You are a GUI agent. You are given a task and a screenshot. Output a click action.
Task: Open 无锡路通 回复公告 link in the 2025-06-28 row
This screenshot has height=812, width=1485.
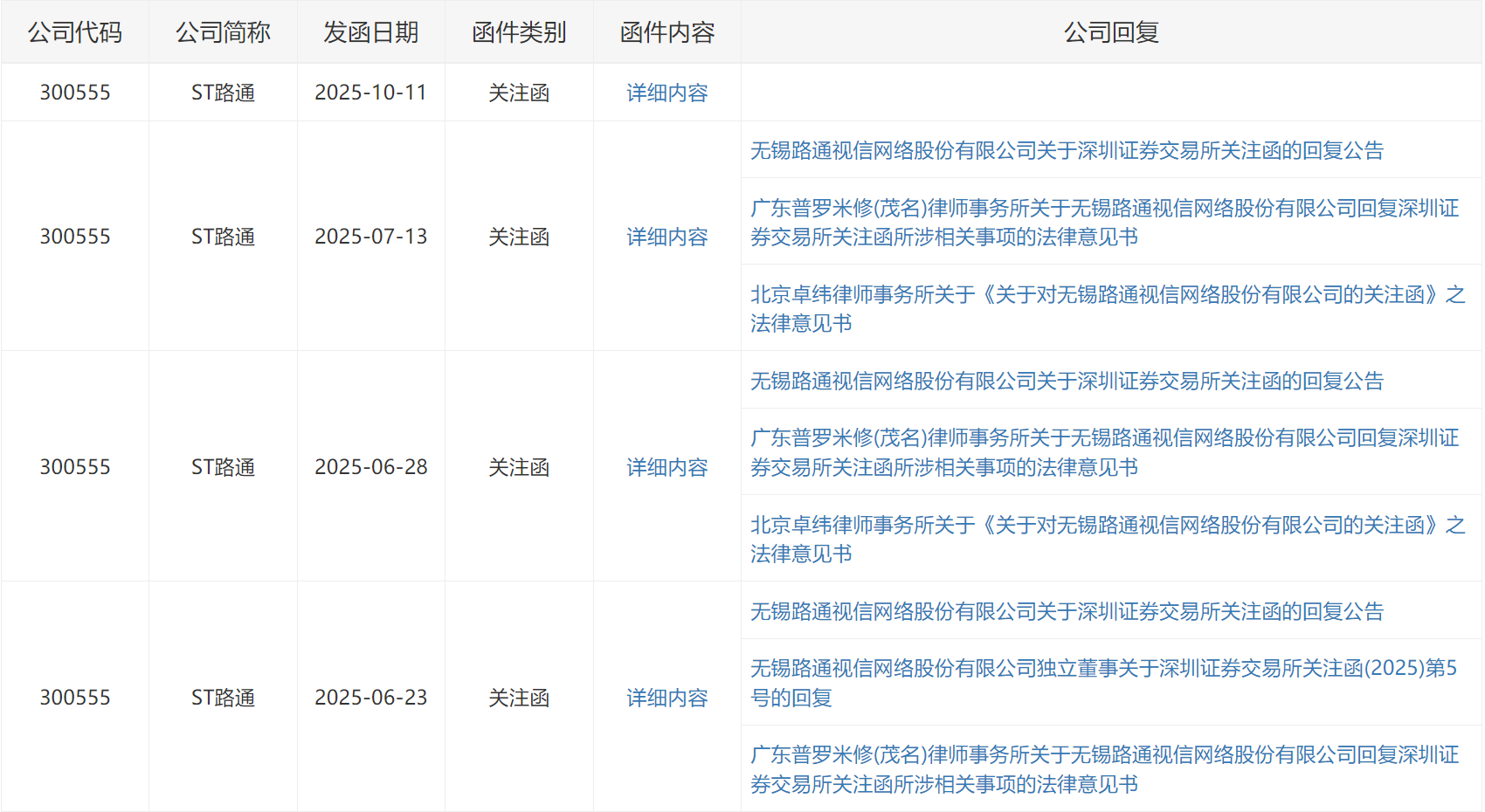(1067, 381)
